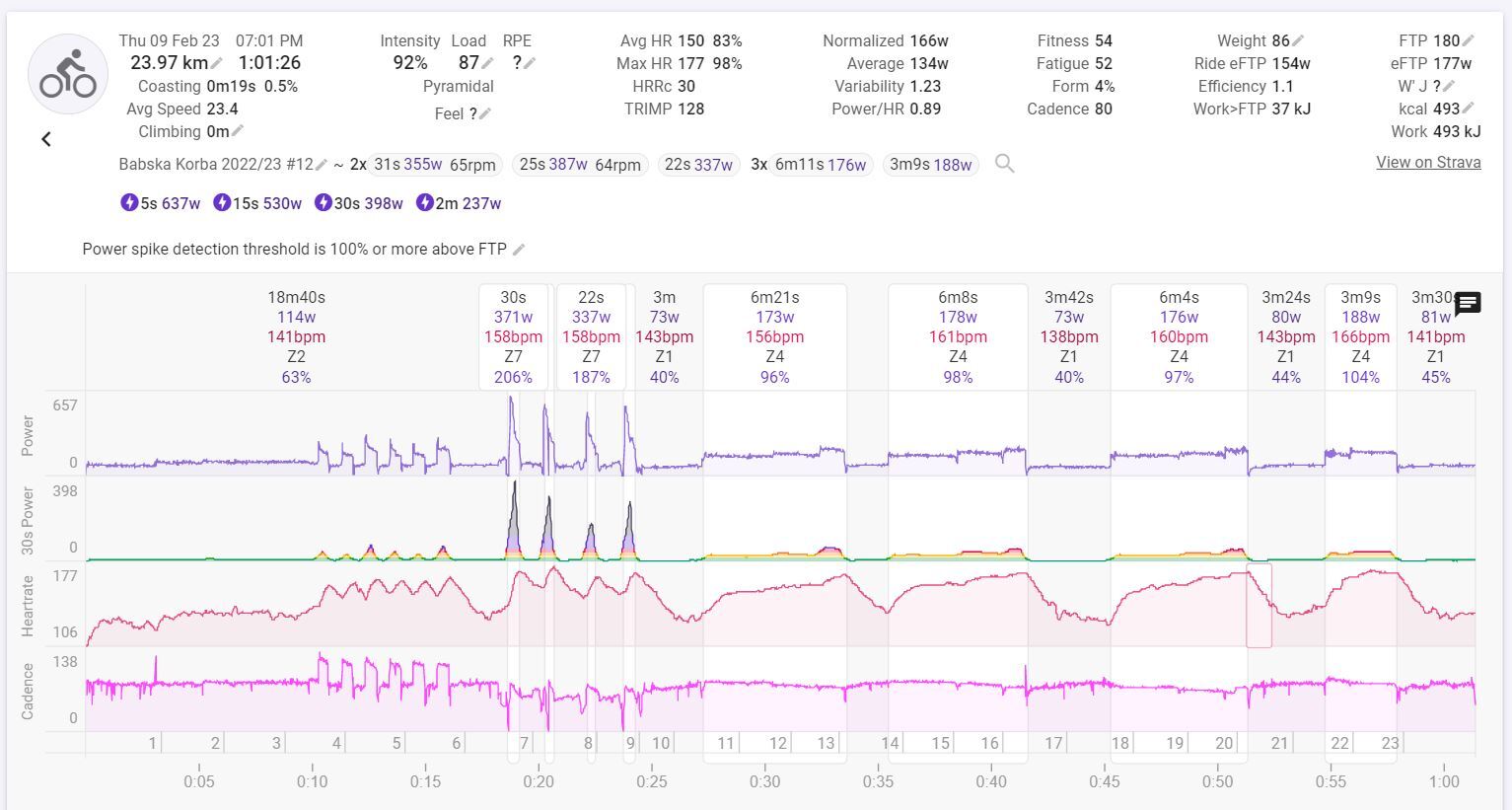Viewport: 1512px width, 810px height.
Task: Open View on Strava link
Action: (1428, 163)
